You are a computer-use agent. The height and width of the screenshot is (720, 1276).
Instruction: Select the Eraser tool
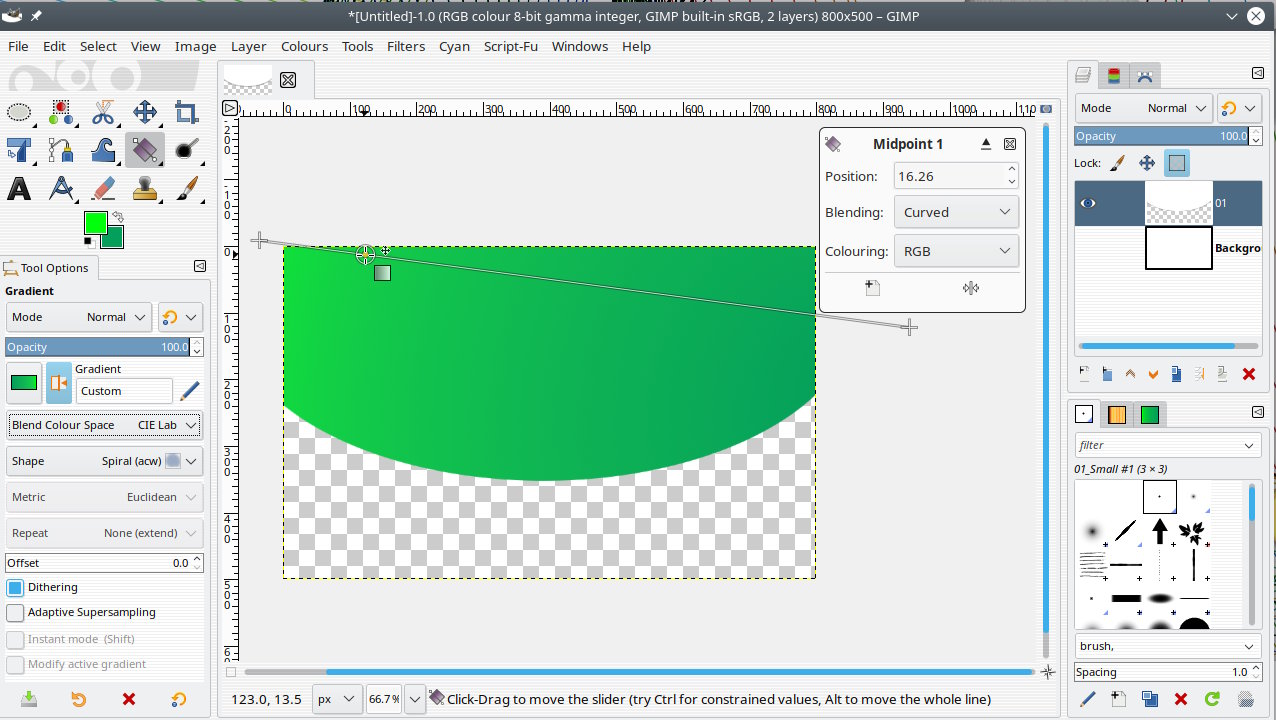click(x=103, y=188)
